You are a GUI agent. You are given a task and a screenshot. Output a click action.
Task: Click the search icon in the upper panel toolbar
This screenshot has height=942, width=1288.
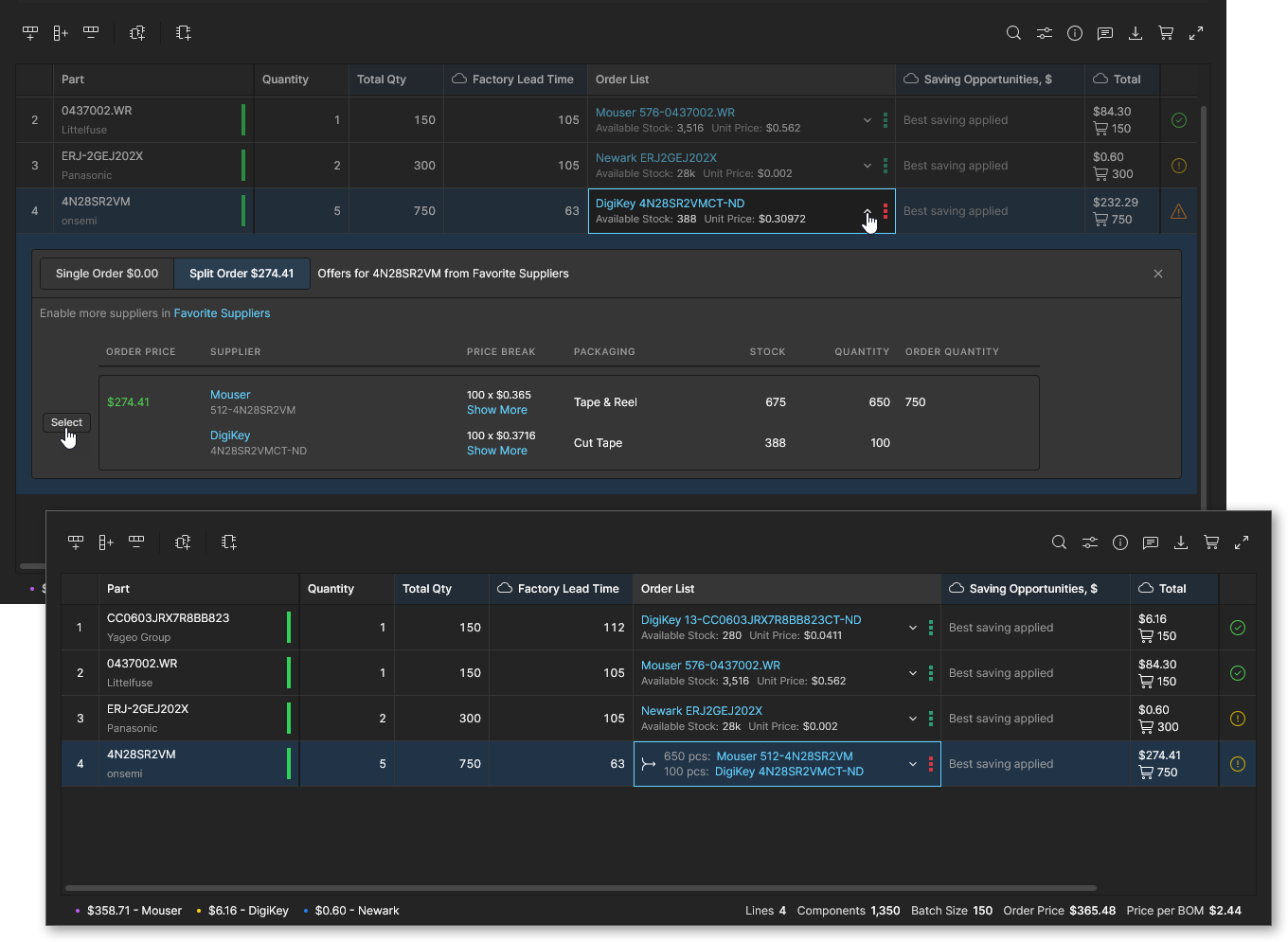tap(1013, 33)
